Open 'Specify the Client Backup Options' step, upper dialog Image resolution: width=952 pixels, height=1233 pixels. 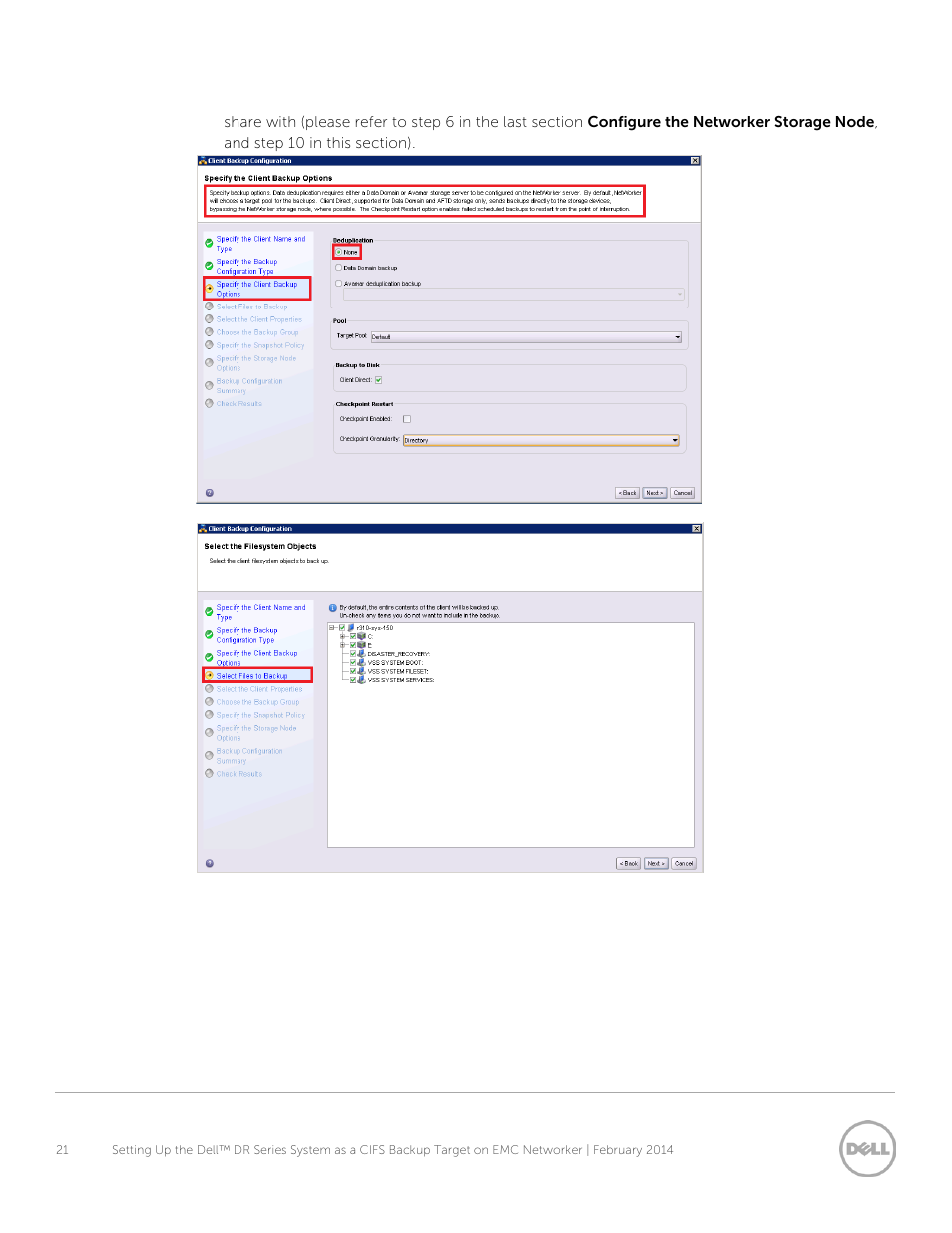(256, 289)
